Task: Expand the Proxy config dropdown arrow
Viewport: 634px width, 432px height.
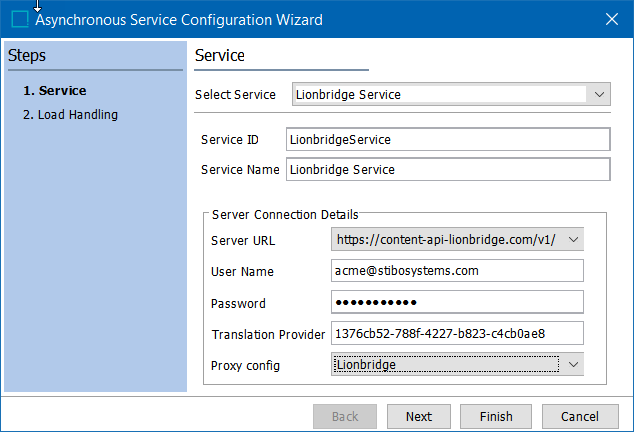Action: (x=573, y=365)
